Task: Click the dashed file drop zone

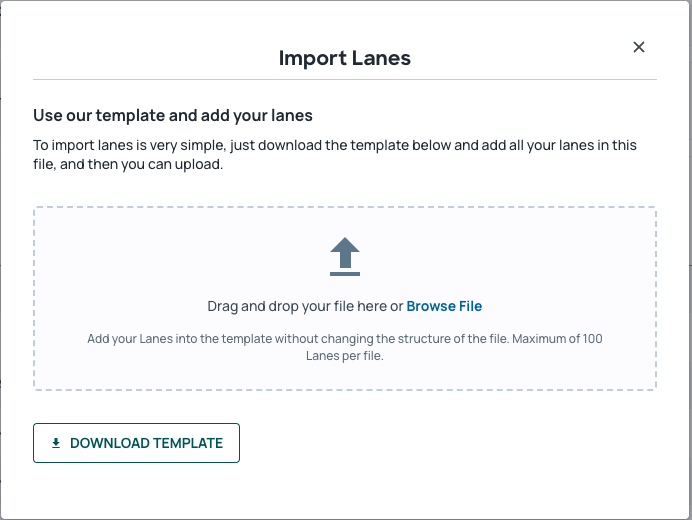Action: [x=345, y=298]
